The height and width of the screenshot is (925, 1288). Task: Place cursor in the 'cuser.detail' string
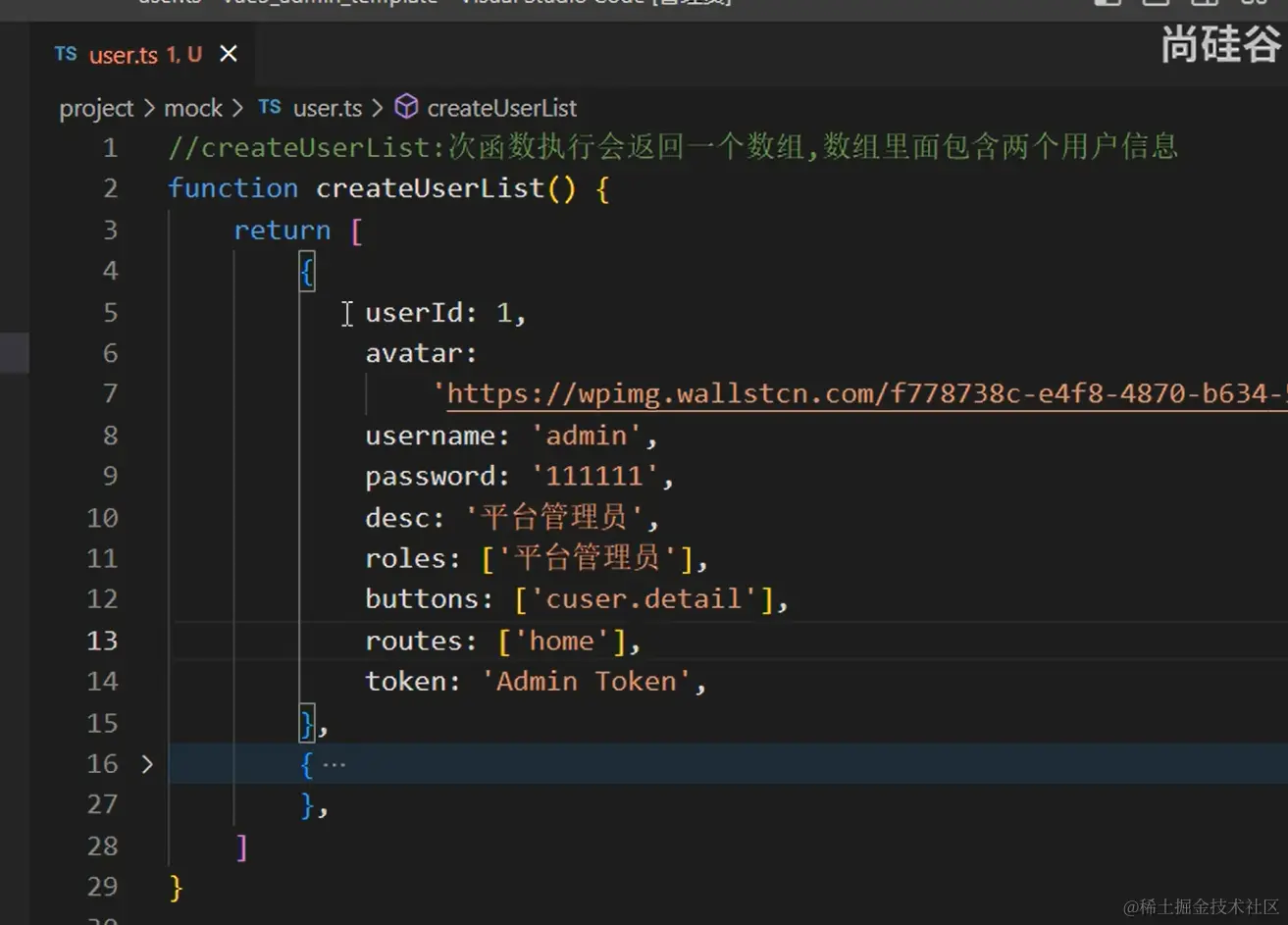pyautogui.click(x=644, y=599)
